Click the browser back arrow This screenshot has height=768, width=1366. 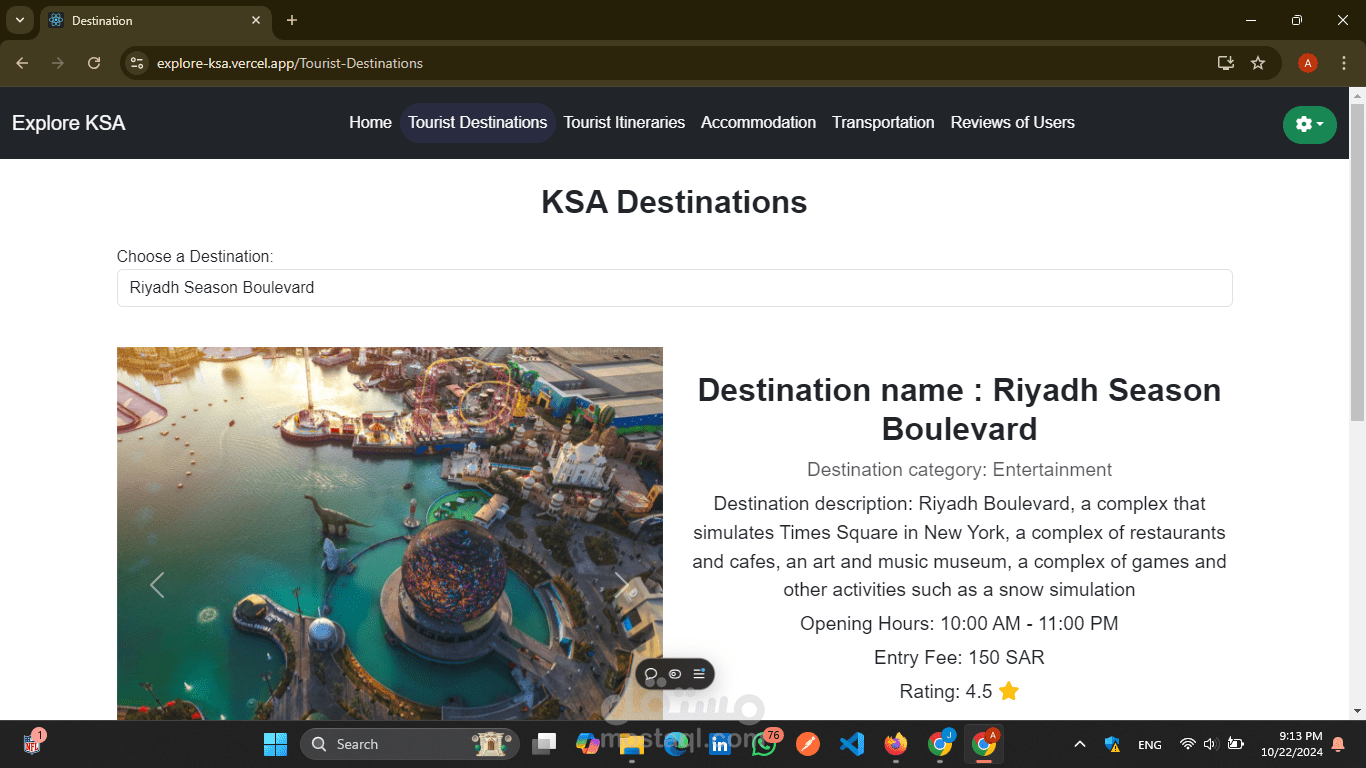(22, 63)
